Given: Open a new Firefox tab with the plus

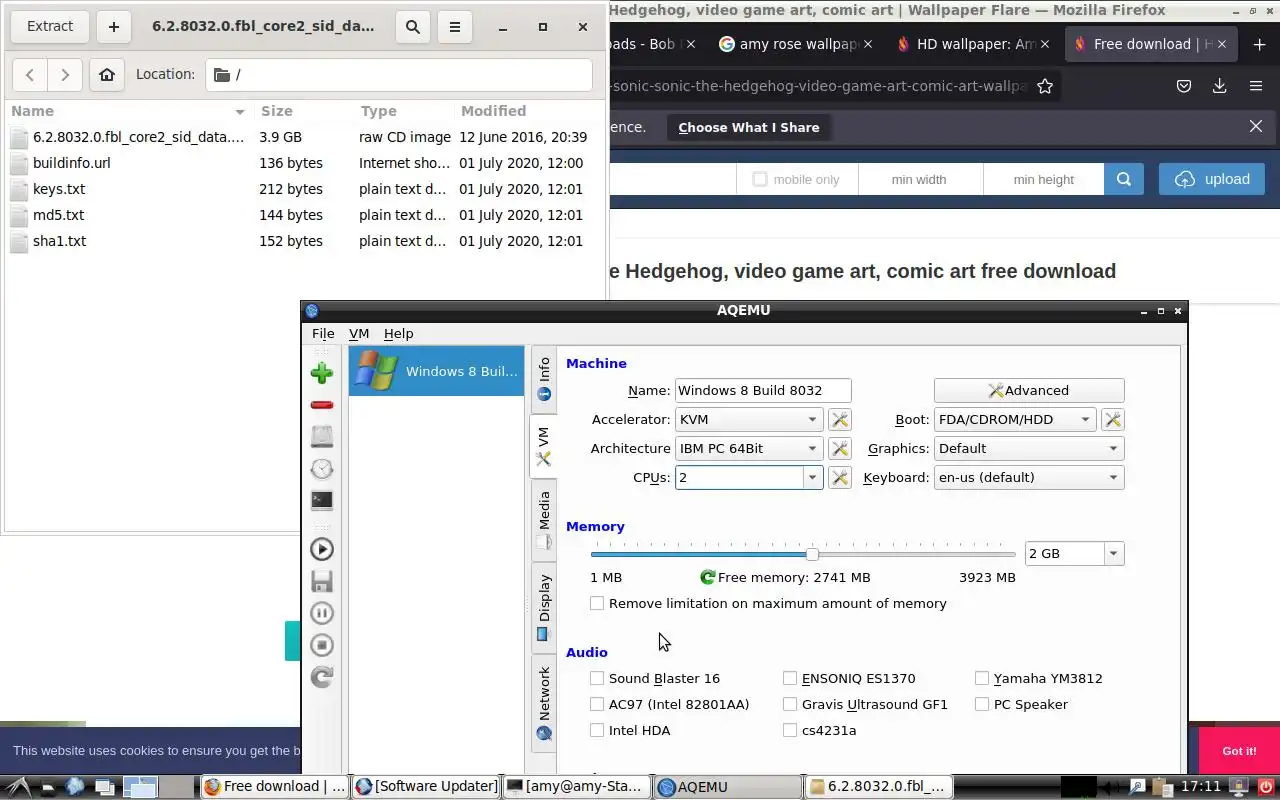Looking at the screenshot, I should [1258, 44].
